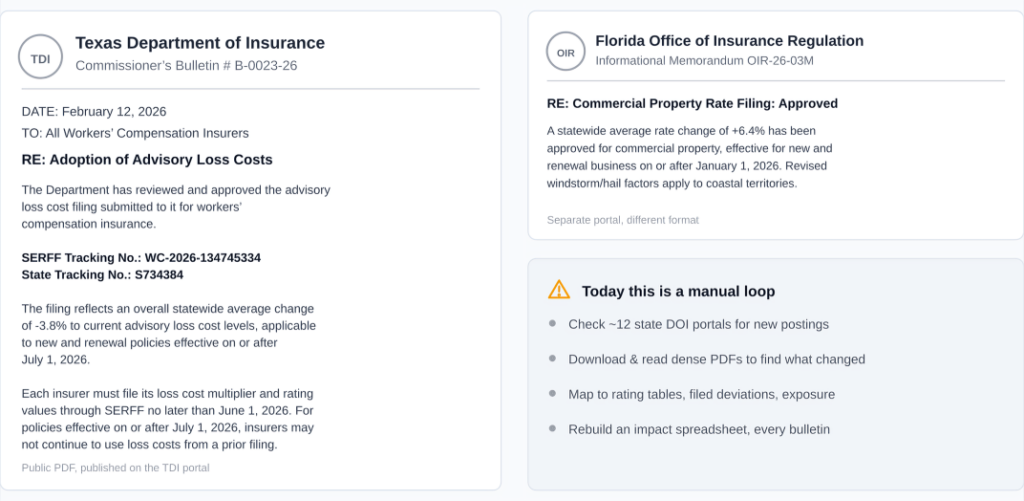Image resolution: width=1024 pixels, height=501 pixels.
Task: Click 'Public PDF, published on the TDI portal' caption
Action: [116, 468]
